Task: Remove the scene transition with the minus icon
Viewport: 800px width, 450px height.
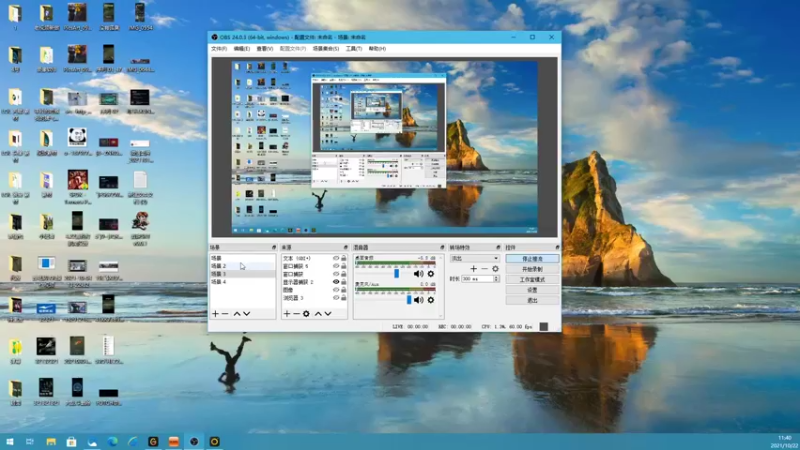Action: [x=484, y=269]
